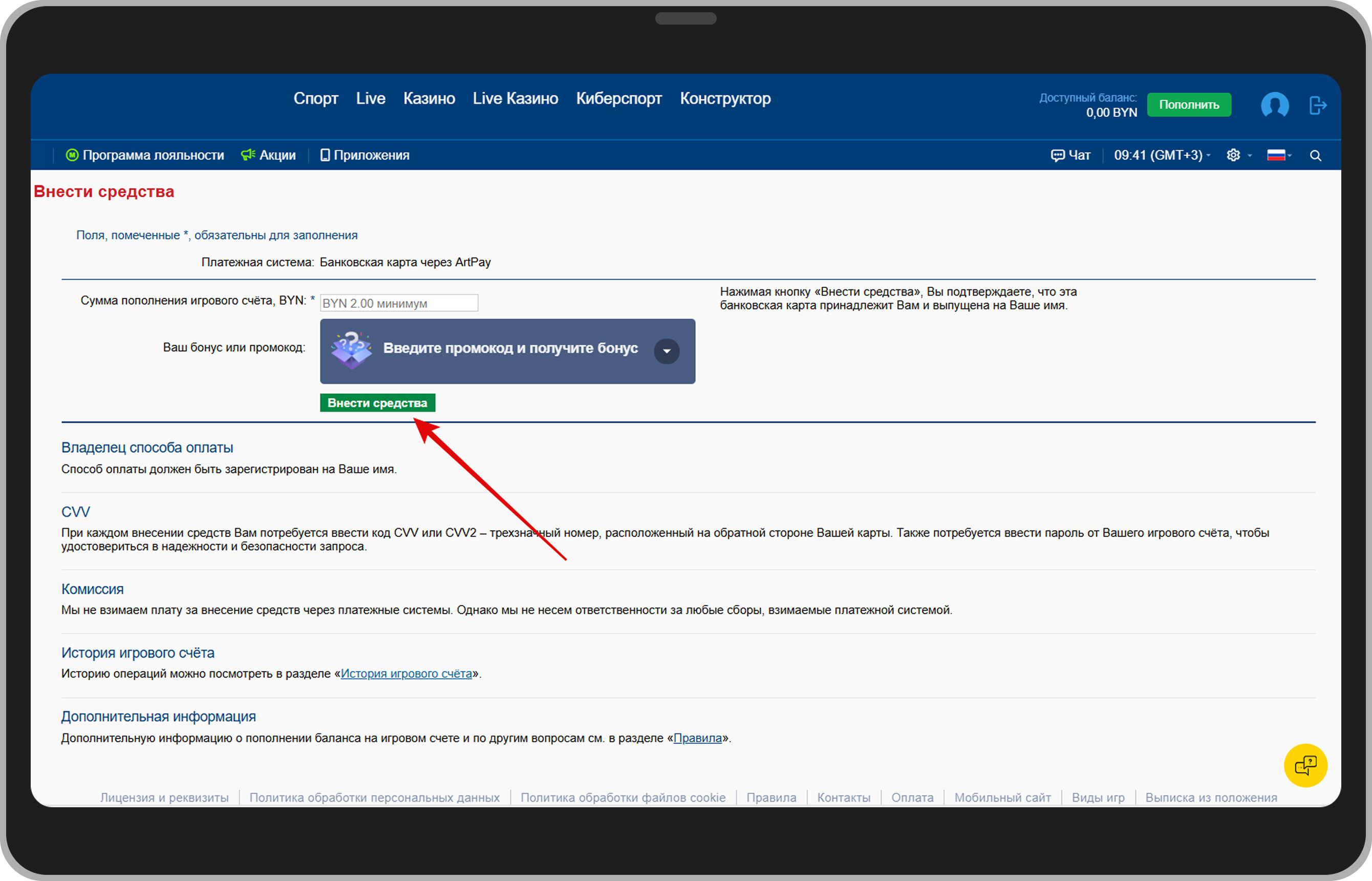Image resolution: width=1372 pixels, height=881 pixels.
Task: Go to the Казино menu item
Action: point(429,98)
